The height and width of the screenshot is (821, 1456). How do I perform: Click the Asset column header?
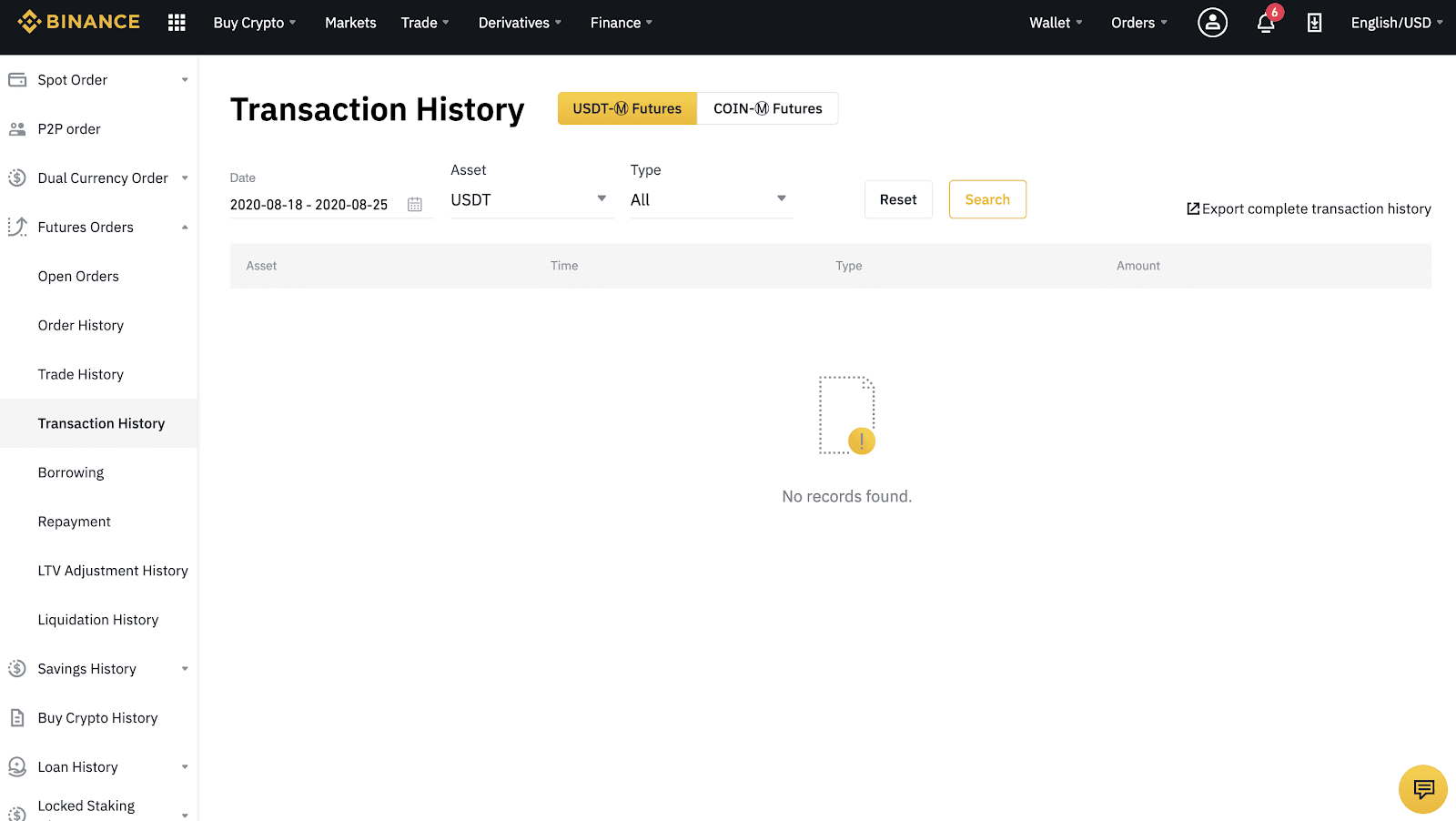(x=261, y=266)
